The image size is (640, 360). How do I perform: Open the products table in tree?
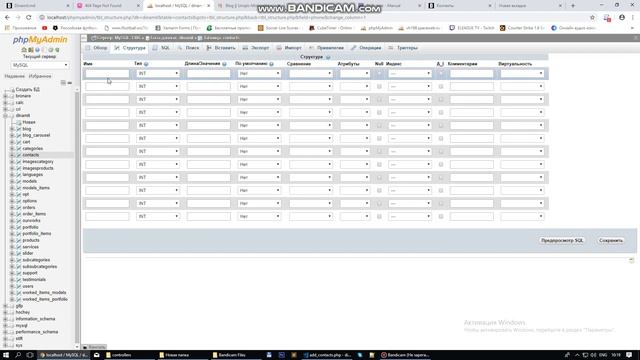tap(31, 240)
